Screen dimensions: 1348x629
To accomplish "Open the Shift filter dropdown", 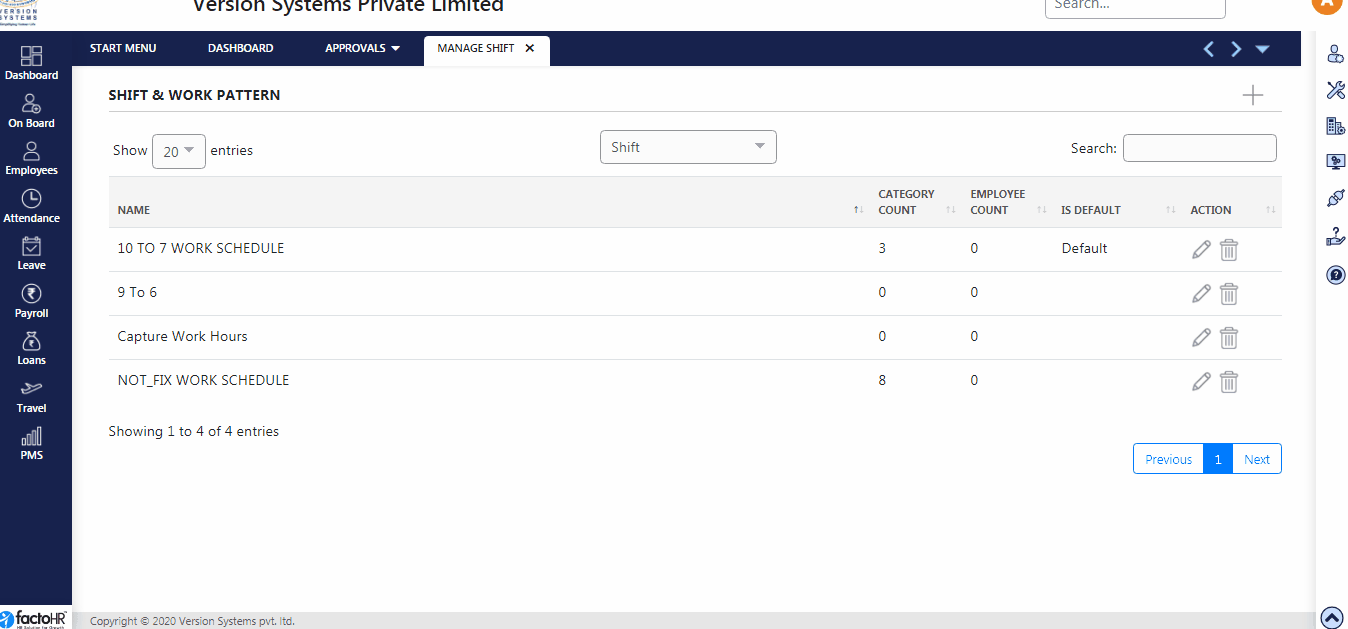I will [x=688, y=147].
